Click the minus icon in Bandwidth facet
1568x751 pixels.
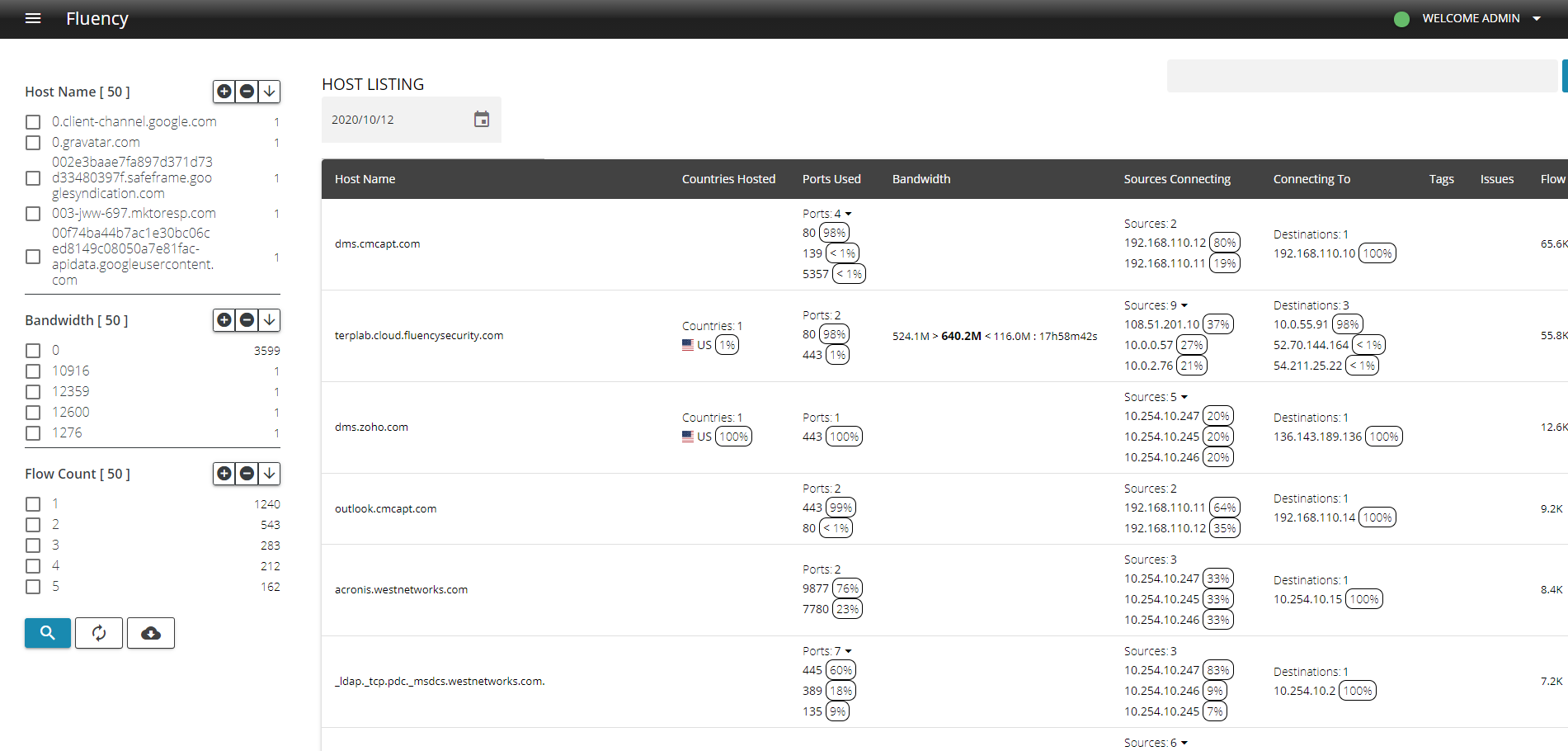tap(247, 320)
